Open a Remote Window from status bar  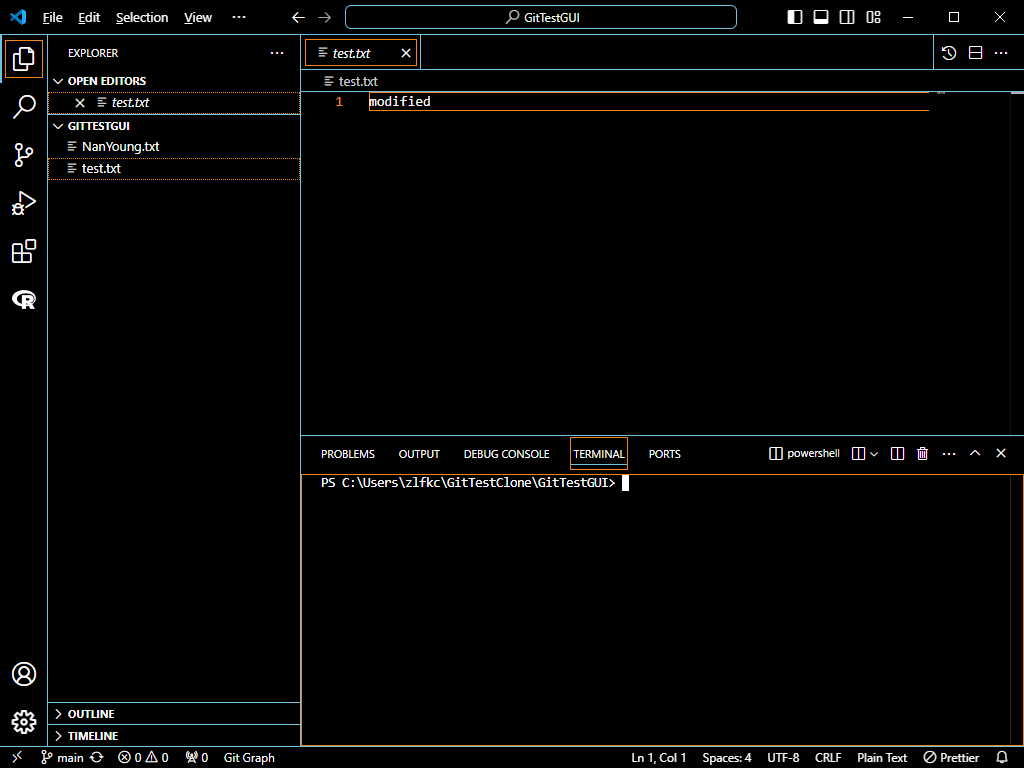point(18,757)
